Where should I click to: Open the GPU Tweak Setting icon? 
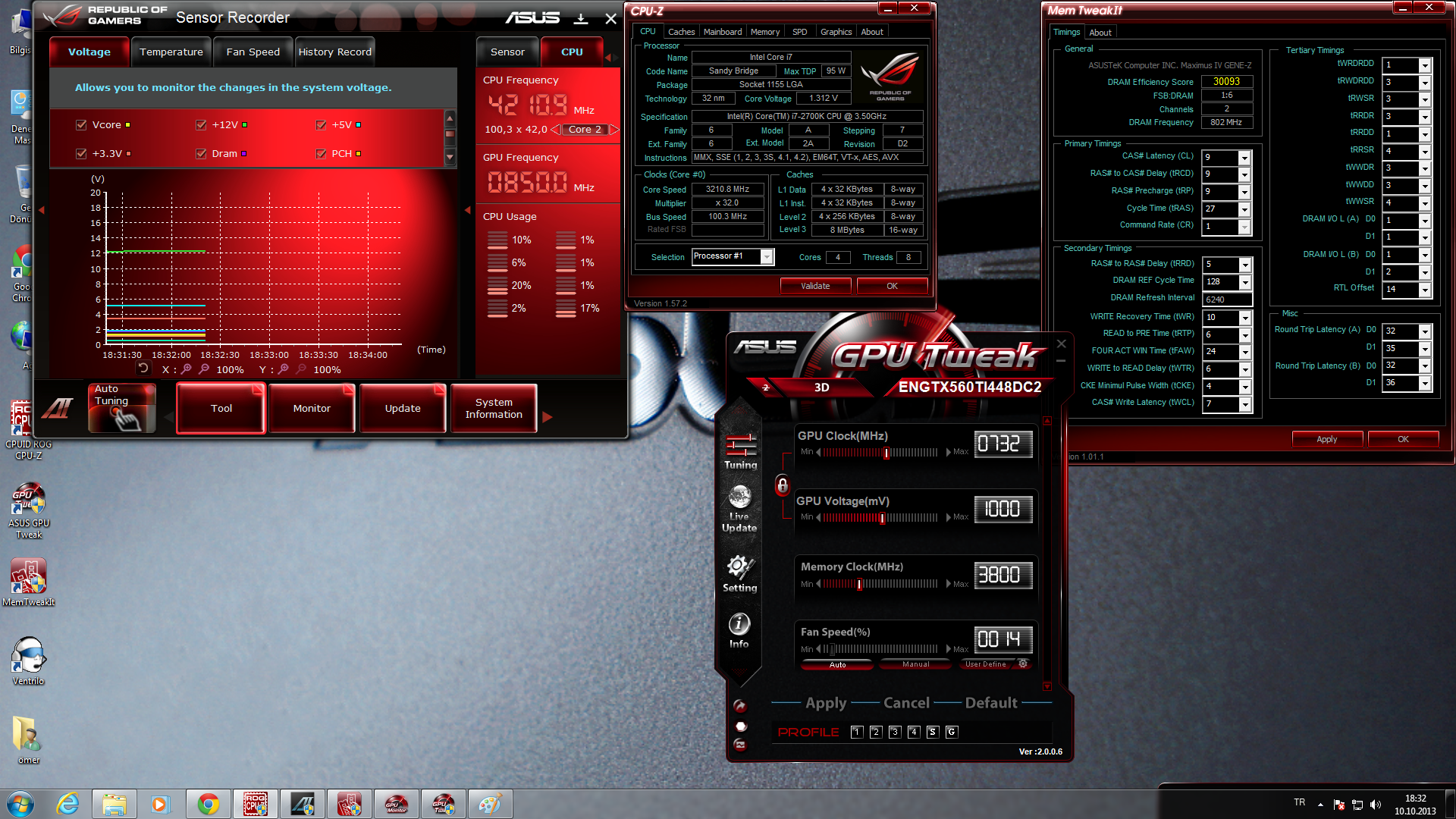[x=739, y=573]
